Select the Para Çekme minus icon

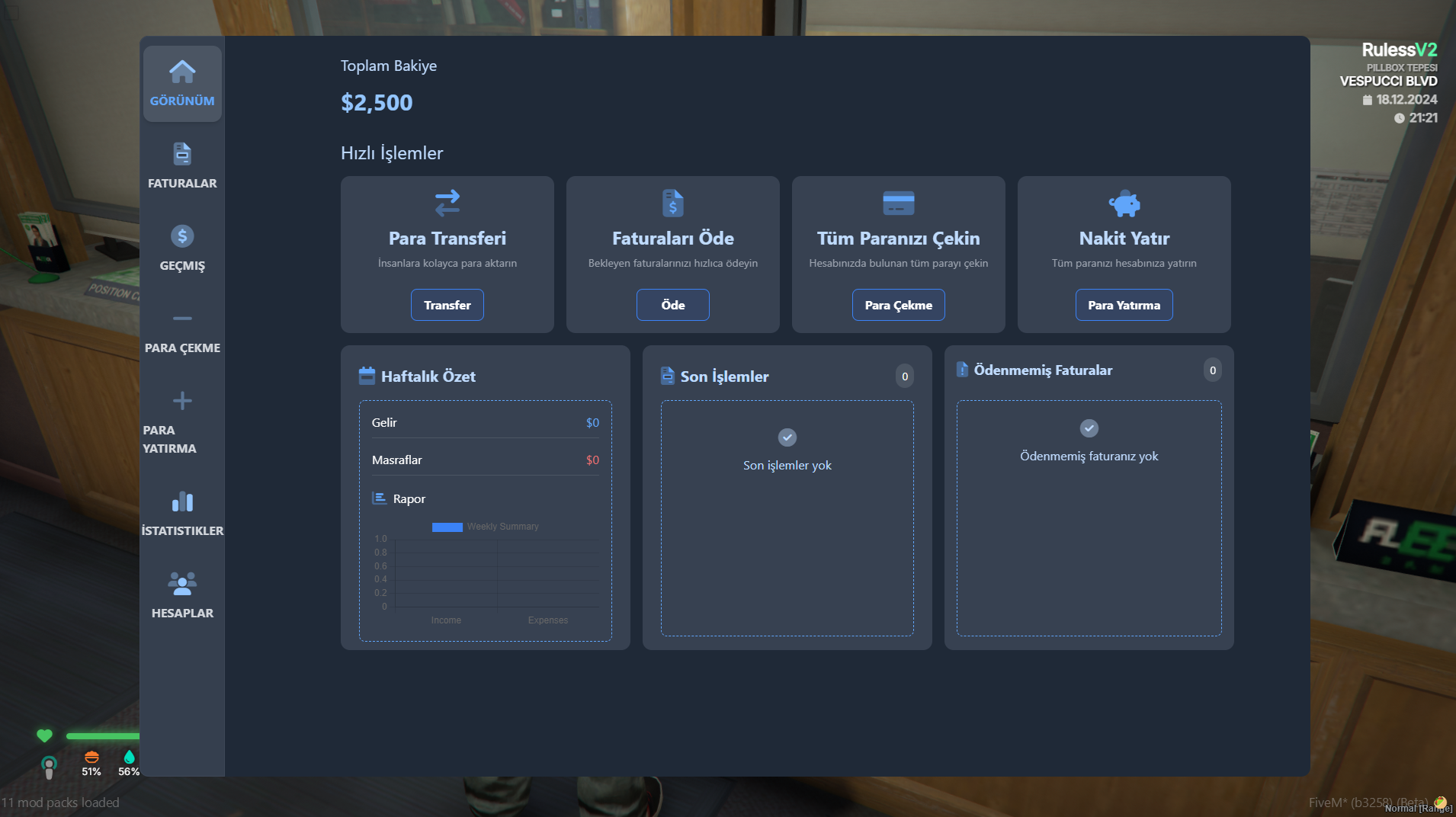pos(182,319)
